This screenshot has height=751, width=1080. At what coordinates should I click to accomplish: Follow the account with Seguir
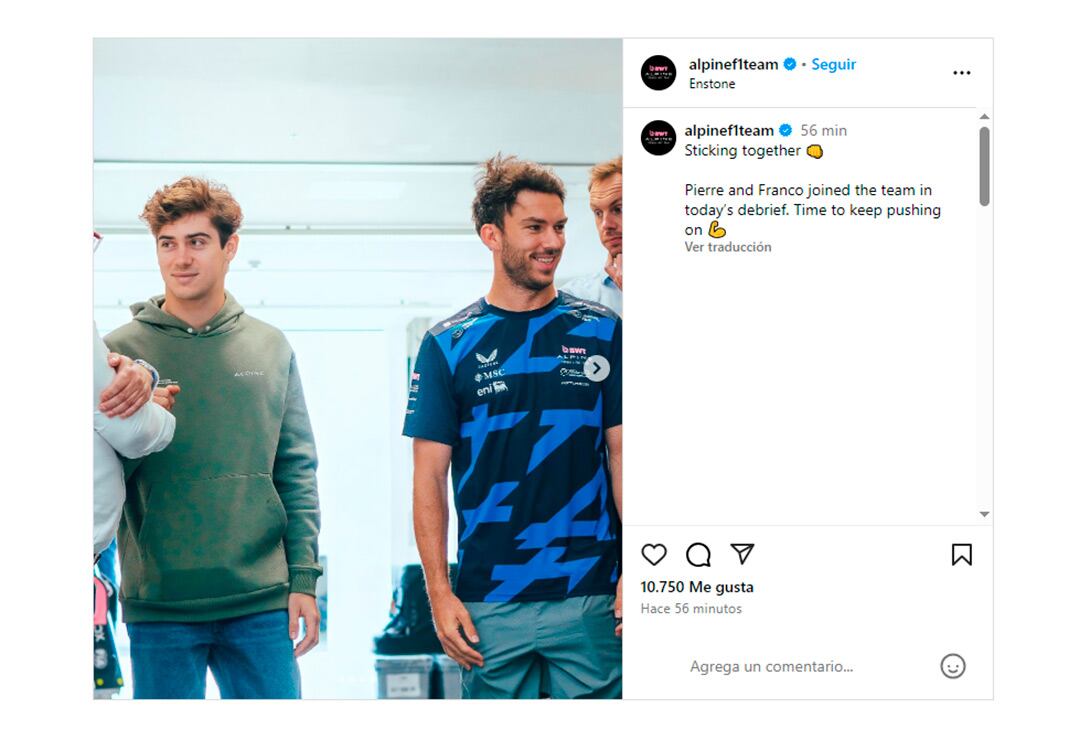click(x=833, y=64)
